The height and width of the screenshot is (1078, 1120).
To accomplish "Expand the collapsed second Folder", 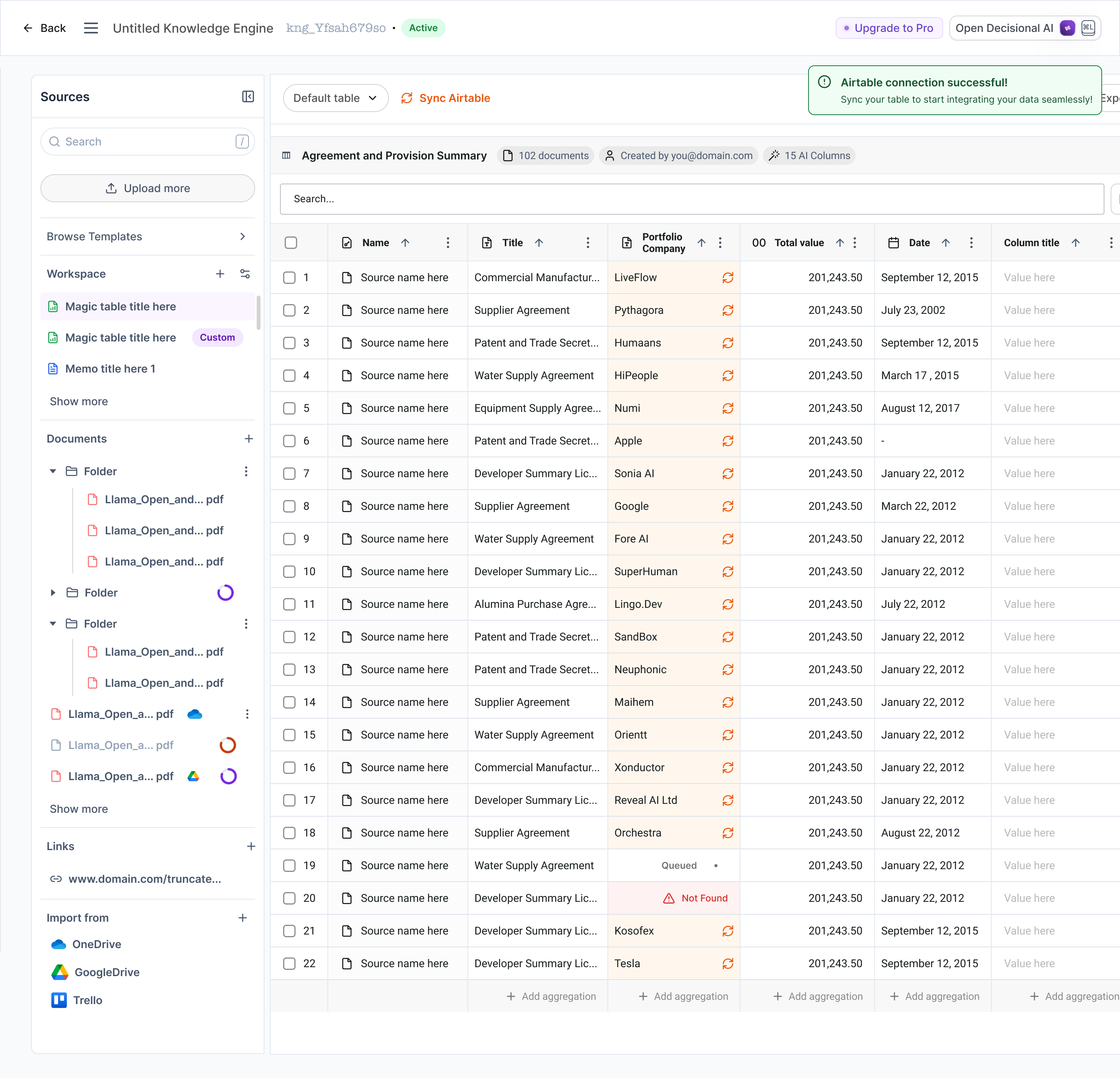I will point(53,592).
